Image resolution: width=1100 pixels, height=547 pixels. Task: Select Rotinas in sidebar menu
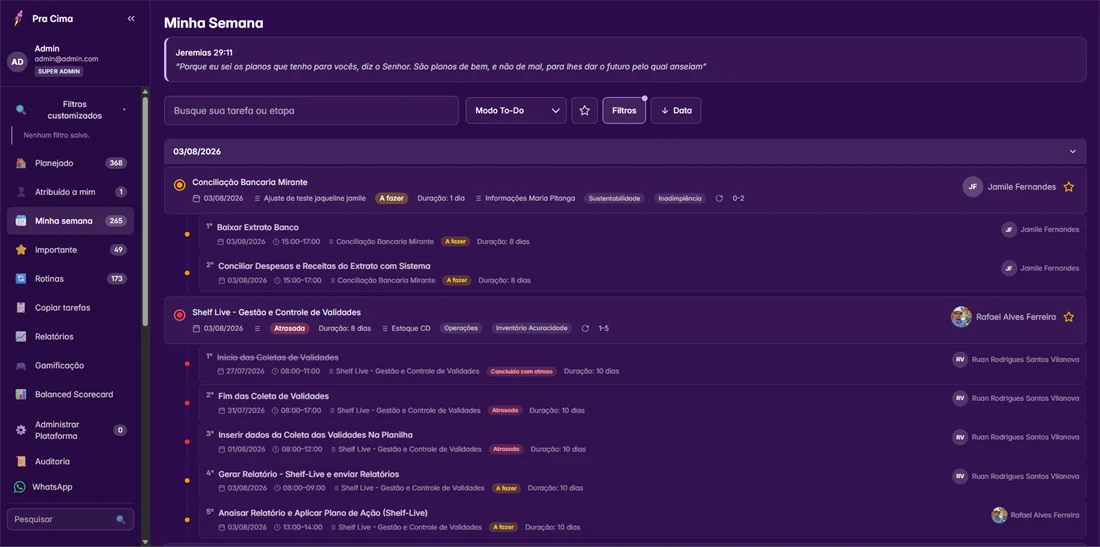[70, 278]
